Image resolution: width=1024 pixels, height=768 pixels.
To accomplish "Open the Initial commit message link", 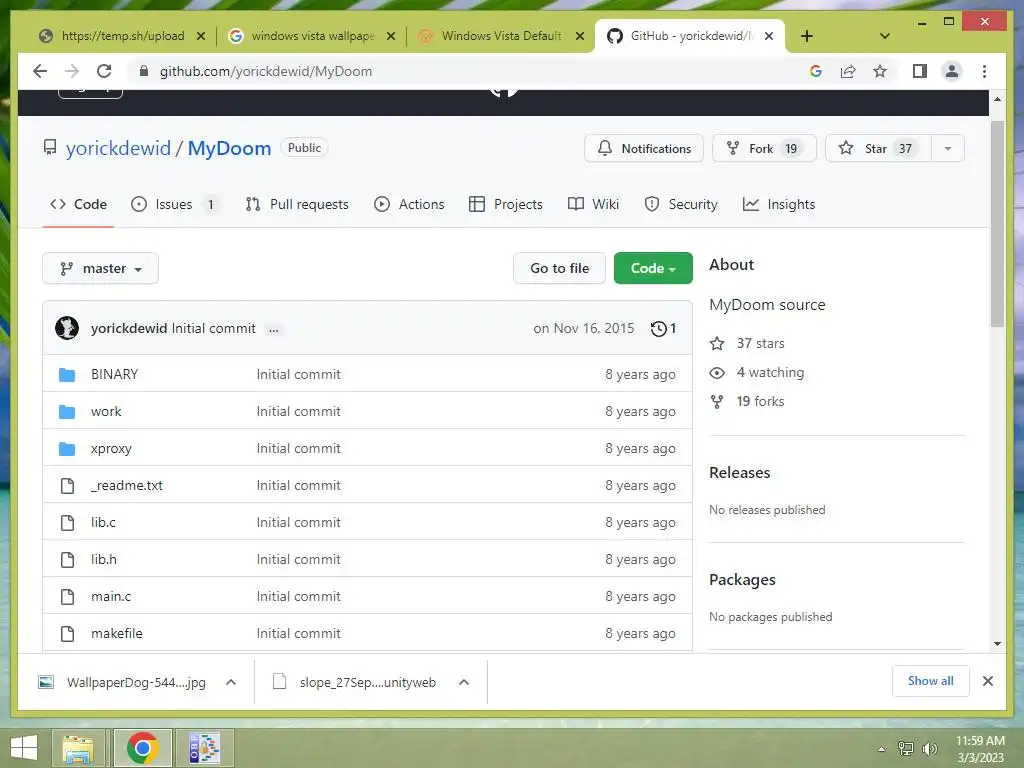I will point(214,328).
